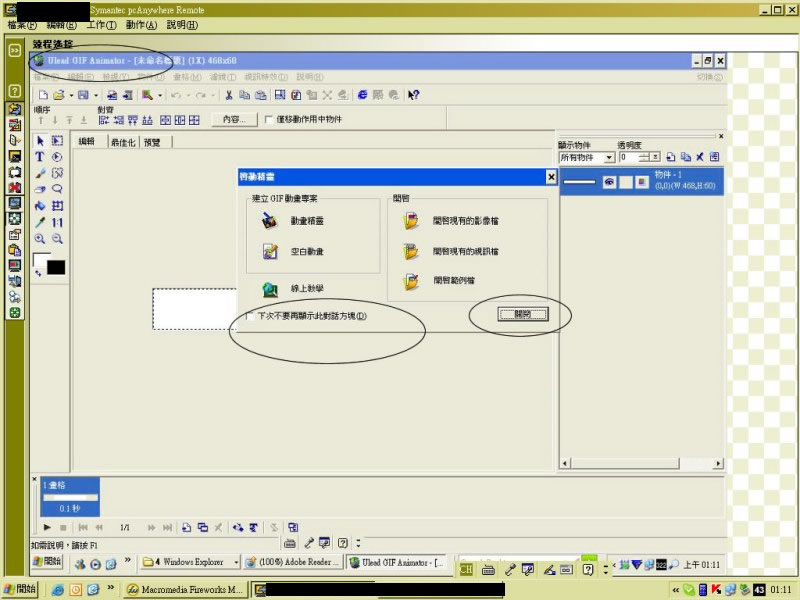This screenshot has height=600, width=800.
Task: Switch to the 編輯 edit tab
Action: pos(87,141)
